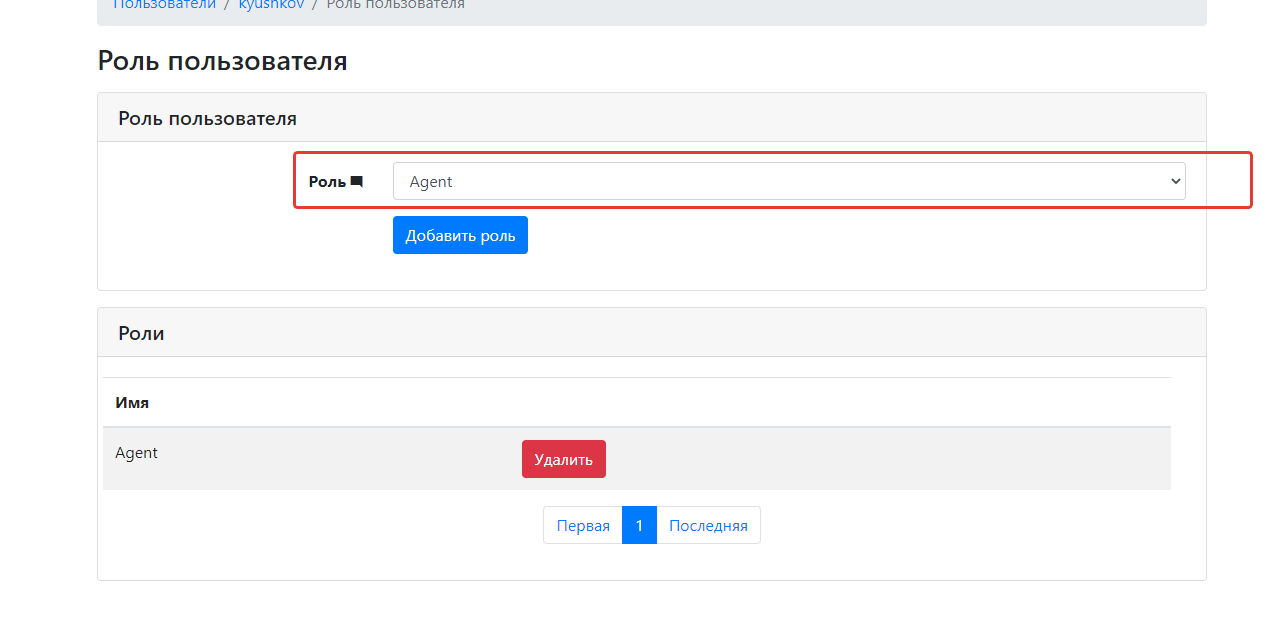The height and width of the screenshot is (619, 1288).
Task: Delete the Agent role with Удалить
Action: (563, 459)
